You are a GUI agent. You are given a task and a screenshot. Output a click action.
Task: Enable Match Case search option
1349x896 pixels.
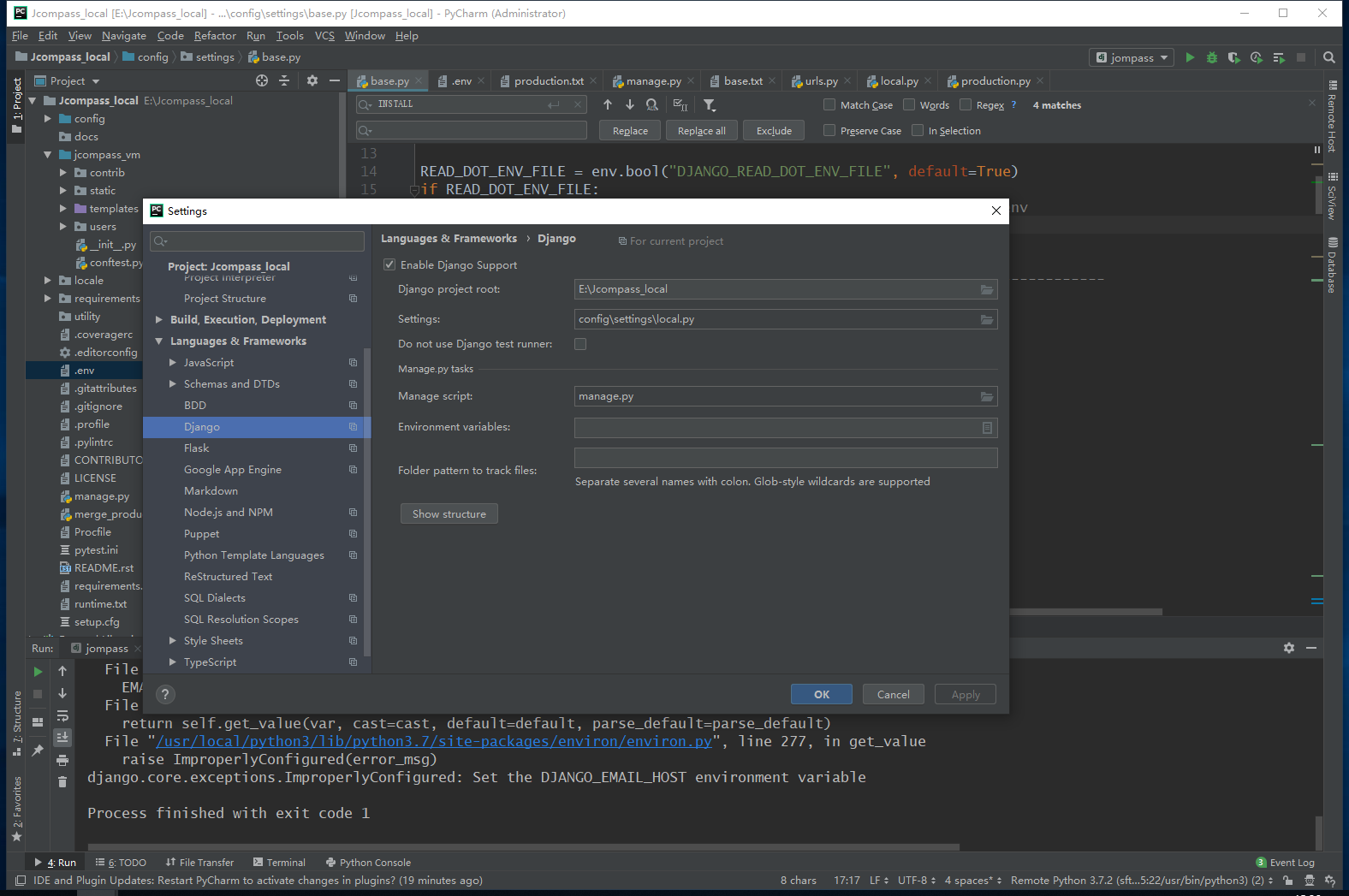point(829,104)
